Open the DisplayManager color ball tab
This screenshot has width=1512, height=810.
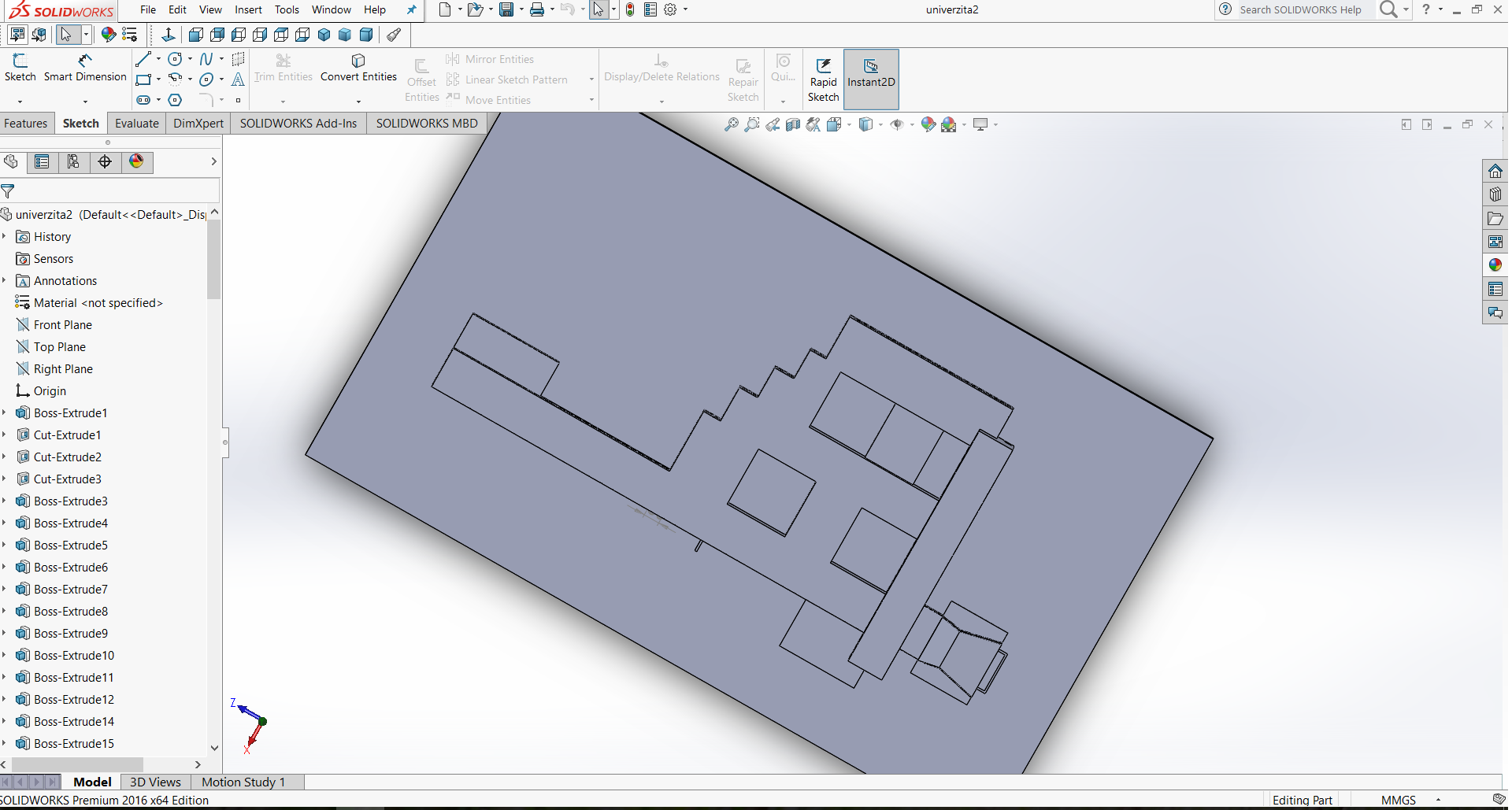pyautogui.click(x=136, y=161)
